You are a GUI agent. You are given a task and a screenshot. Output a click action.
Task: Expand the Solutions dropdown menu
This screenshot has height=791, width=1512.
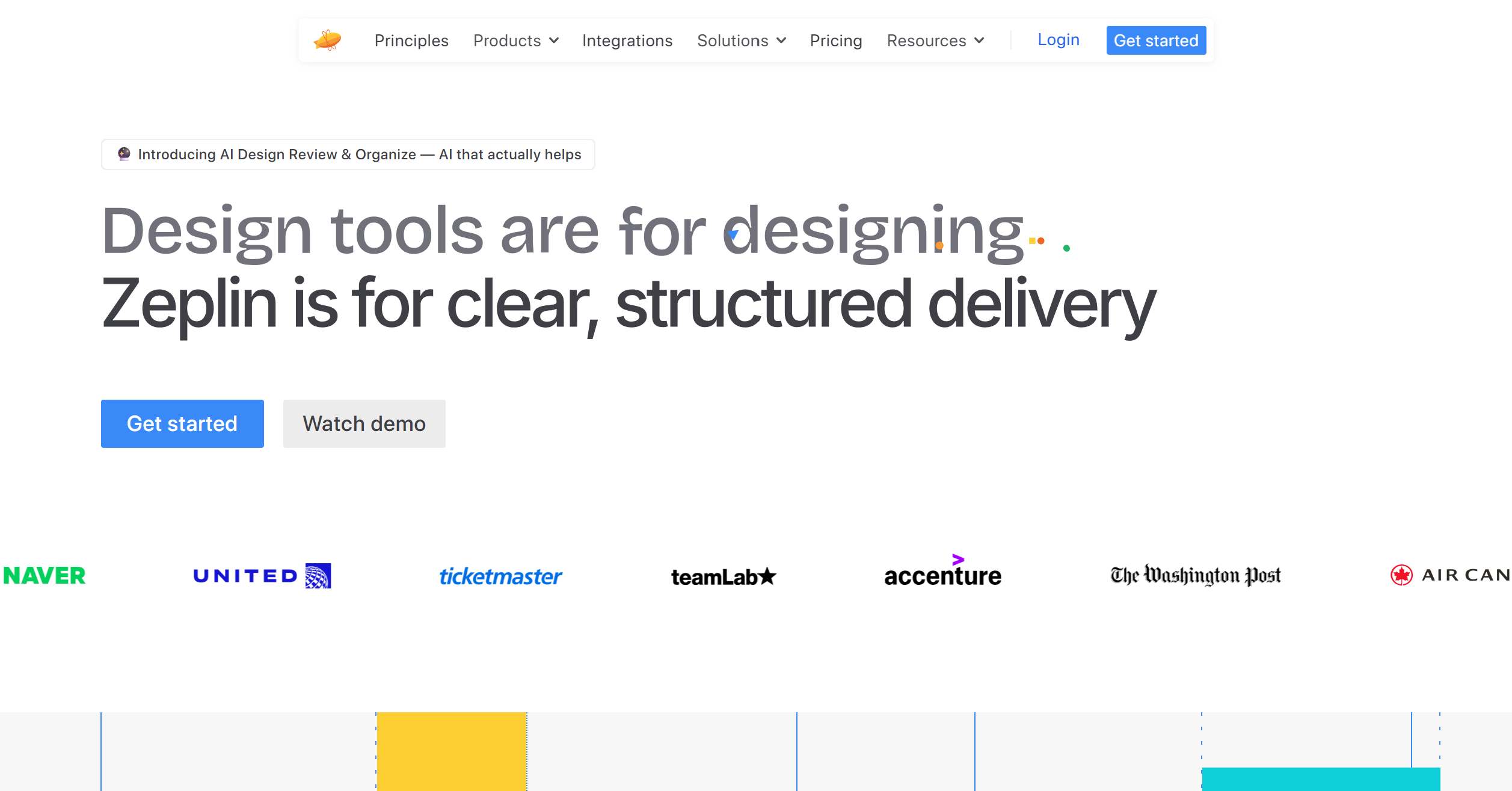pos(741,40)
